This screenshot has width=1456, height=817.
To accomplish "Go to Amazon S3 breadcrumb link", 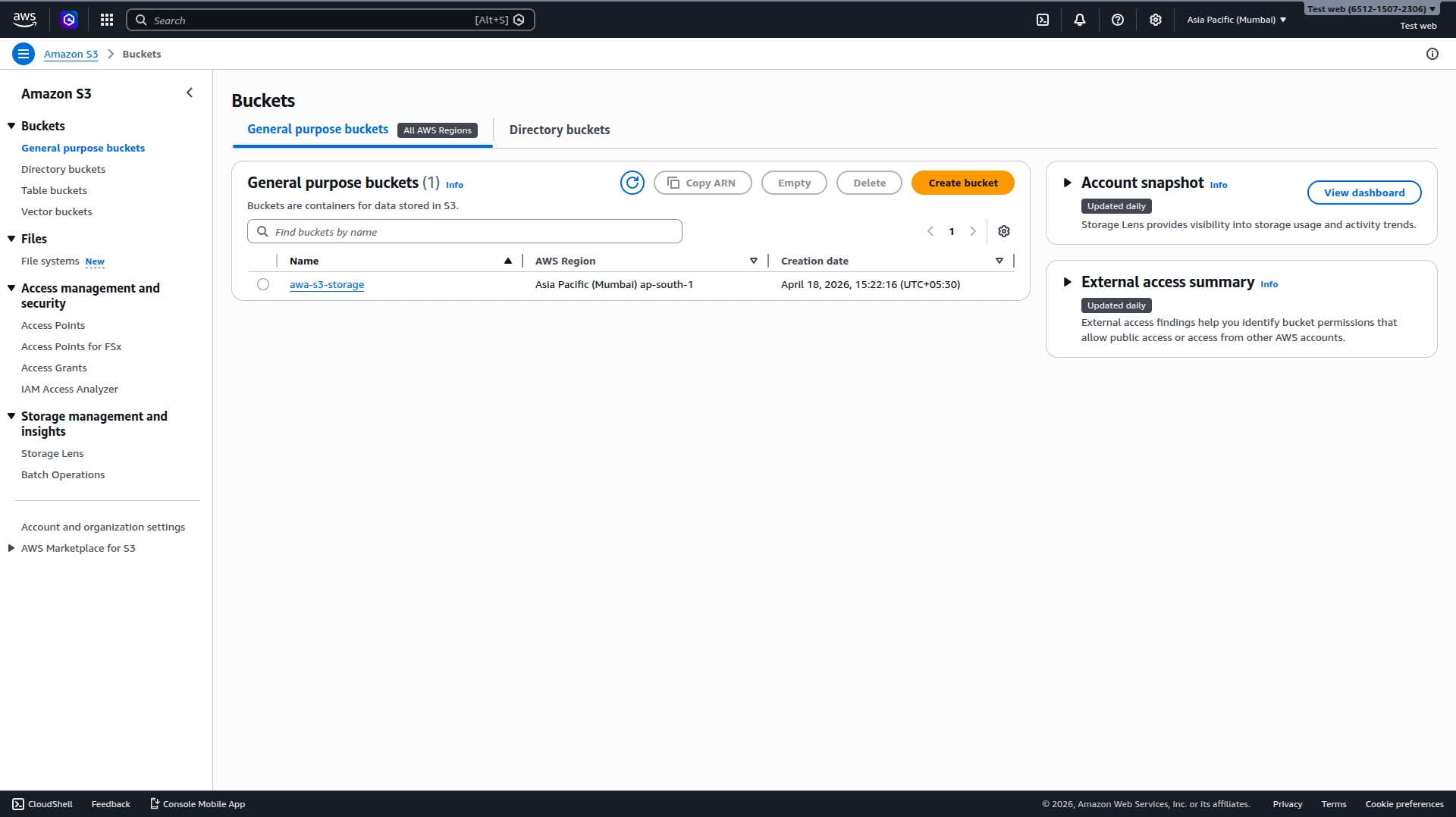I will coord(71,54).
